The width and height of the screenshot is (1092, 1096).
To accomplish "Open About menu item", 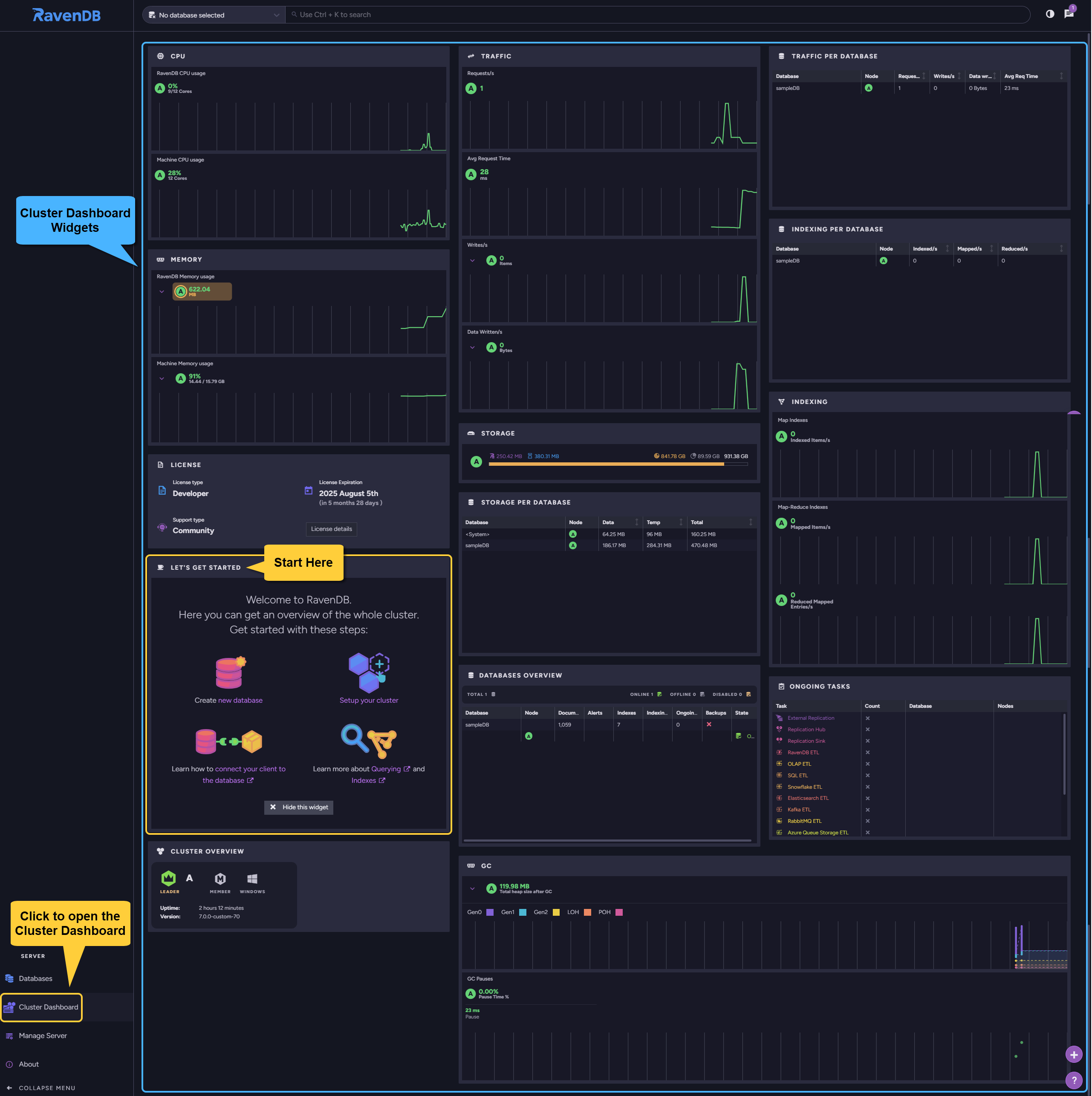I will pos(29,1064).
